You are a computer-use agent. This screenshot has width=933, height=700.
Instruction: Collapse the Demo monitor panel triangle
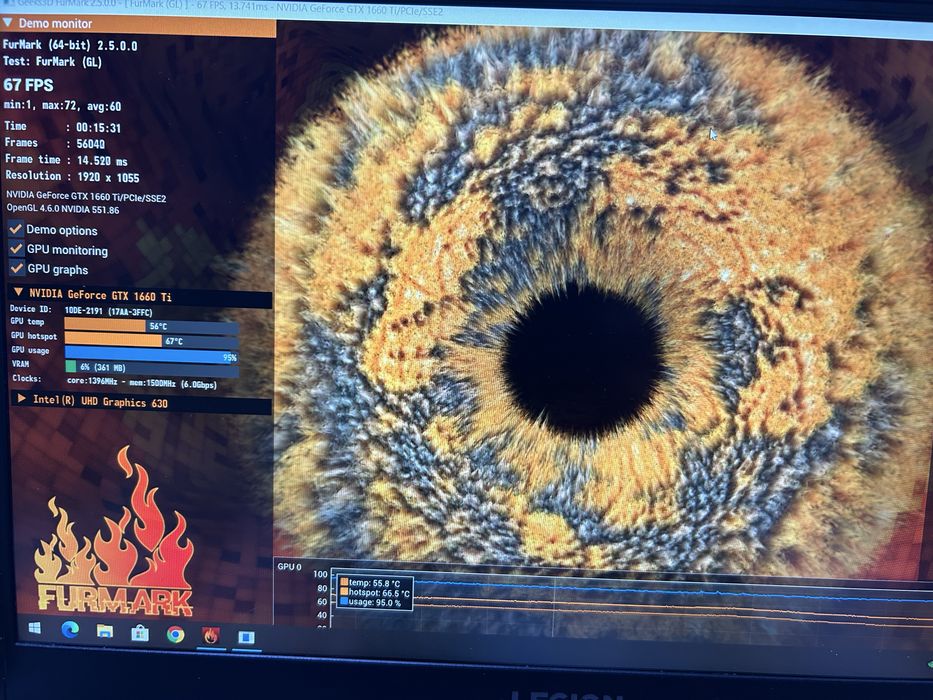coord(7,23)
